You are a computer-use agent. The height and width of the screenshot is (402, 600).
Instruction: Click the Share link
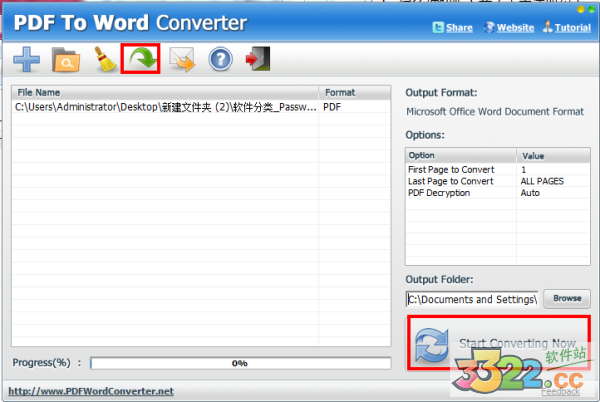tap(459, 28)
